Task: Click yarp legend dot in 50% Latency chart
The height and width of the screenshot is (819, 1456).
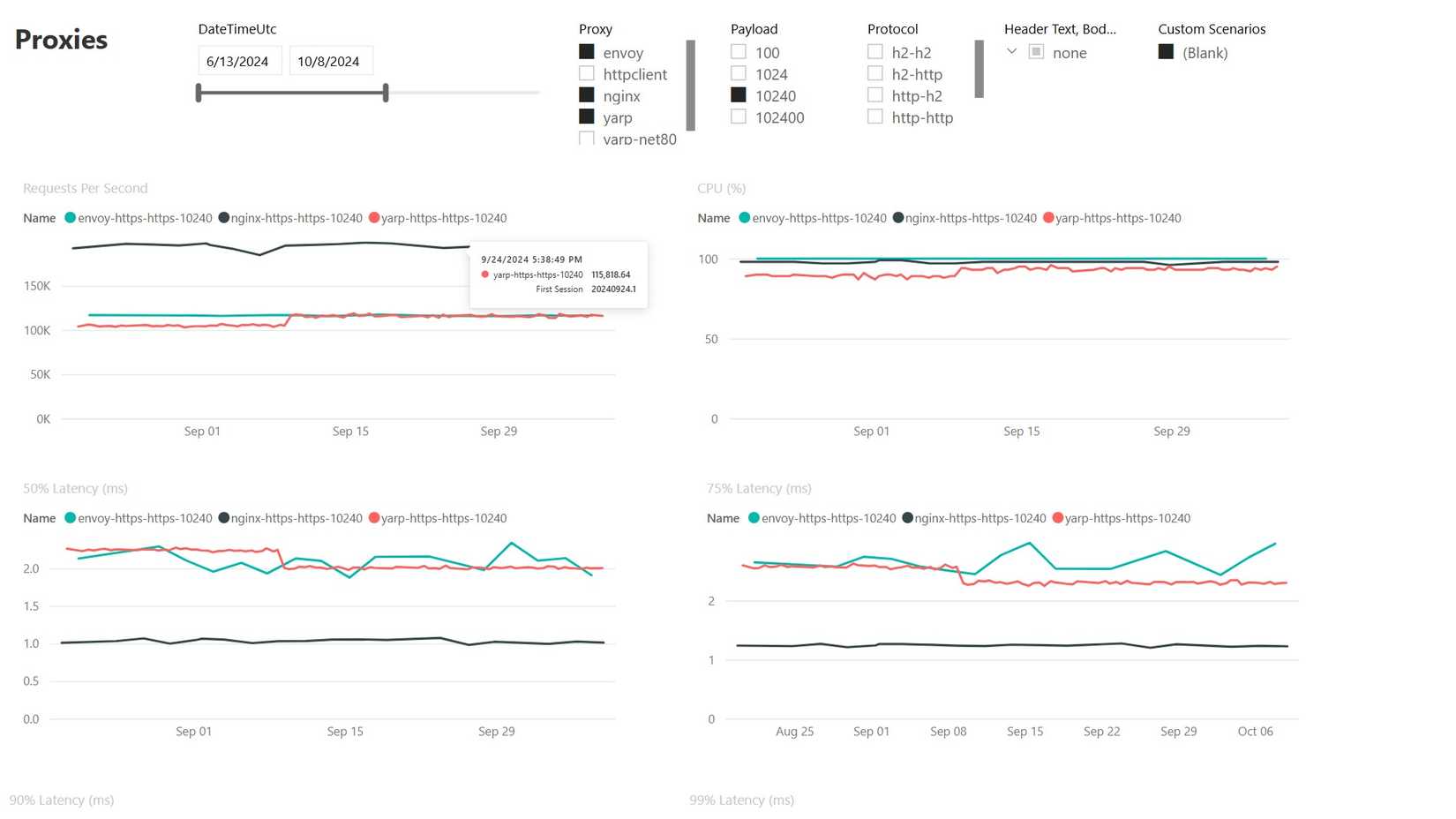Action: coord(374,518)
